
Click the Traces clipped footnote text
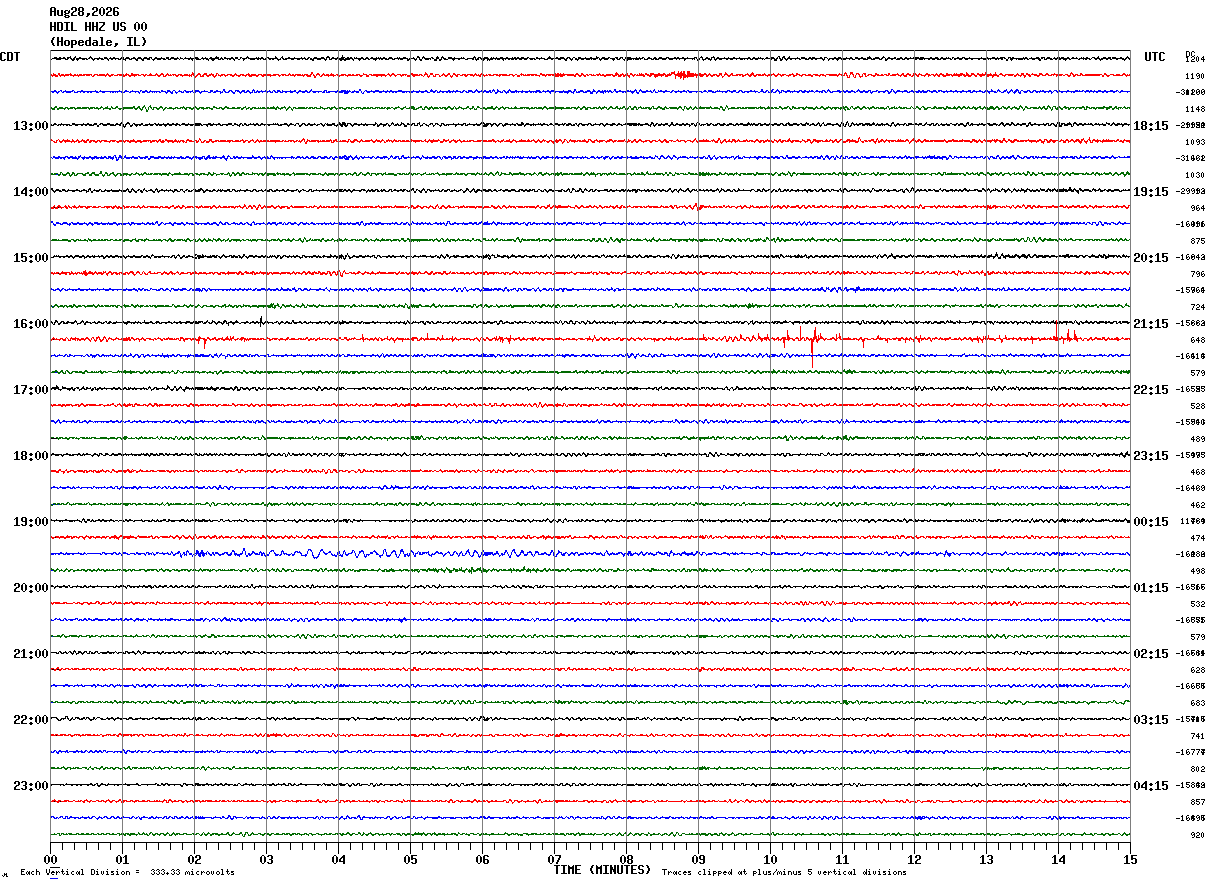pos(784,873)
